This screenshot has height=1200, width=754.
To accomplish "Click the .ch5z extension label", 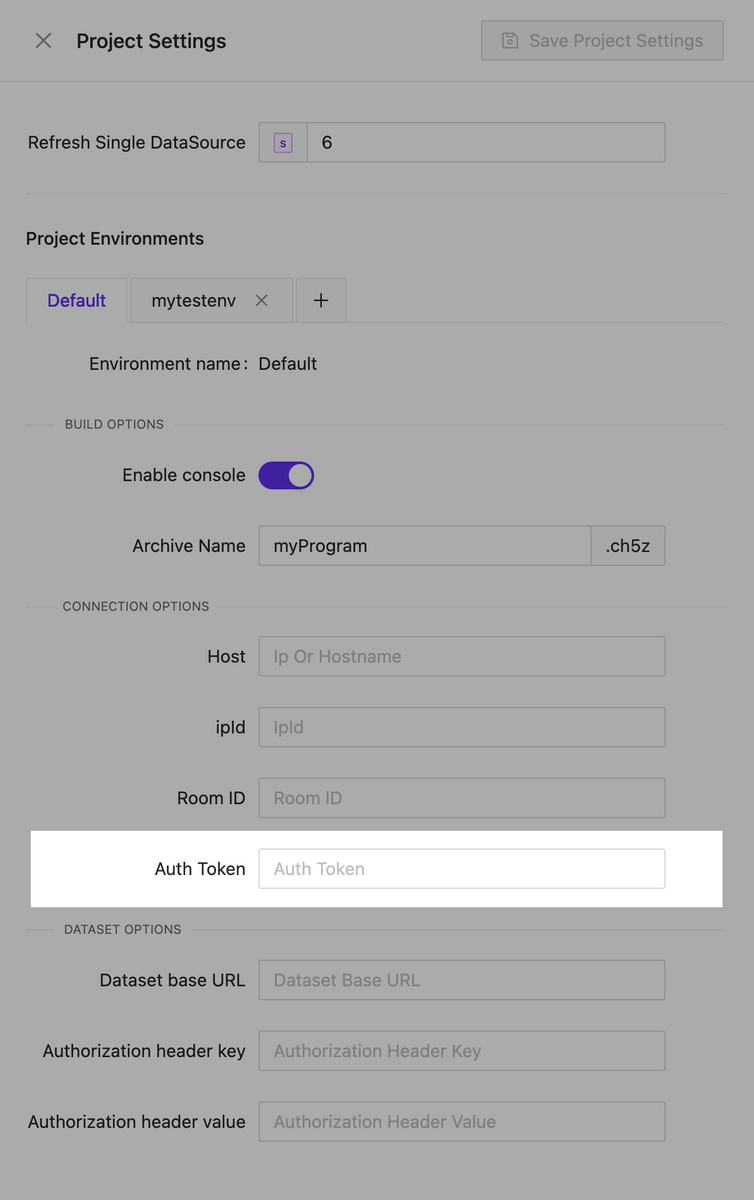I will coord(627,545).
